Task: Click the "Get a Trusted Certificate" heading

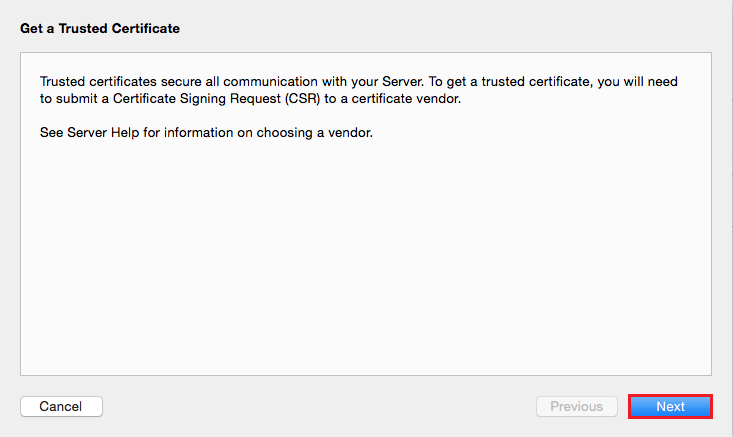Action: click(100, 29)
